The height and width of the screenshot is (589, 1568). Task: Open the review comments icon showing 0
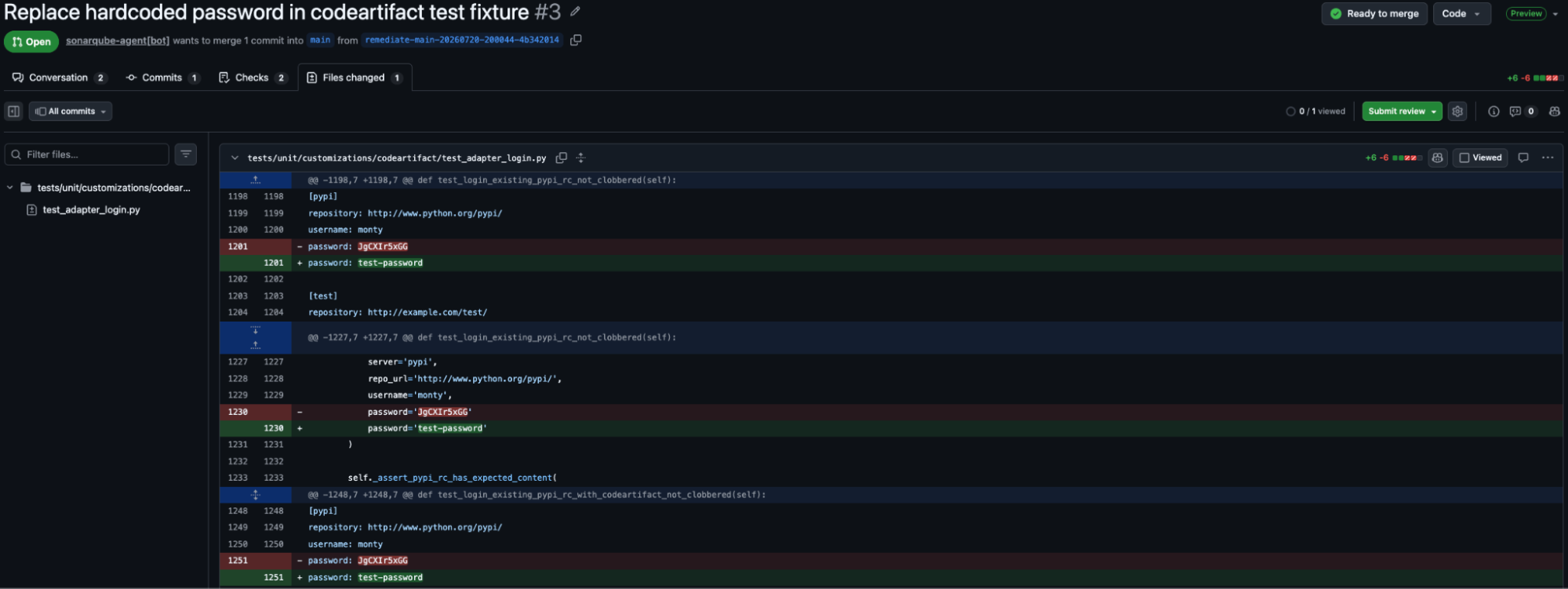click(x=1523, y=111)
